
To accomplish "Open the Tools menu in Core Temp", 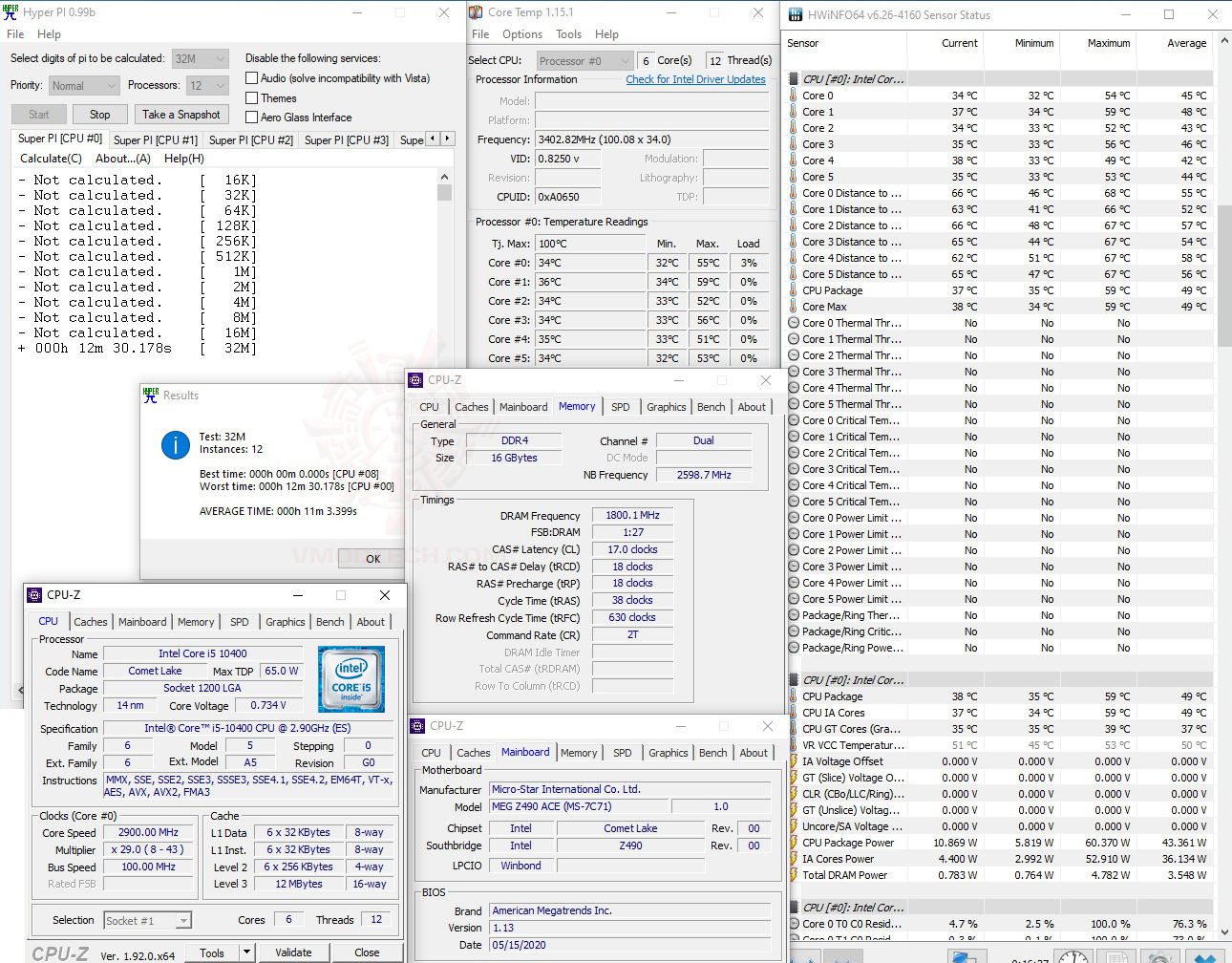I will [569, 33].
